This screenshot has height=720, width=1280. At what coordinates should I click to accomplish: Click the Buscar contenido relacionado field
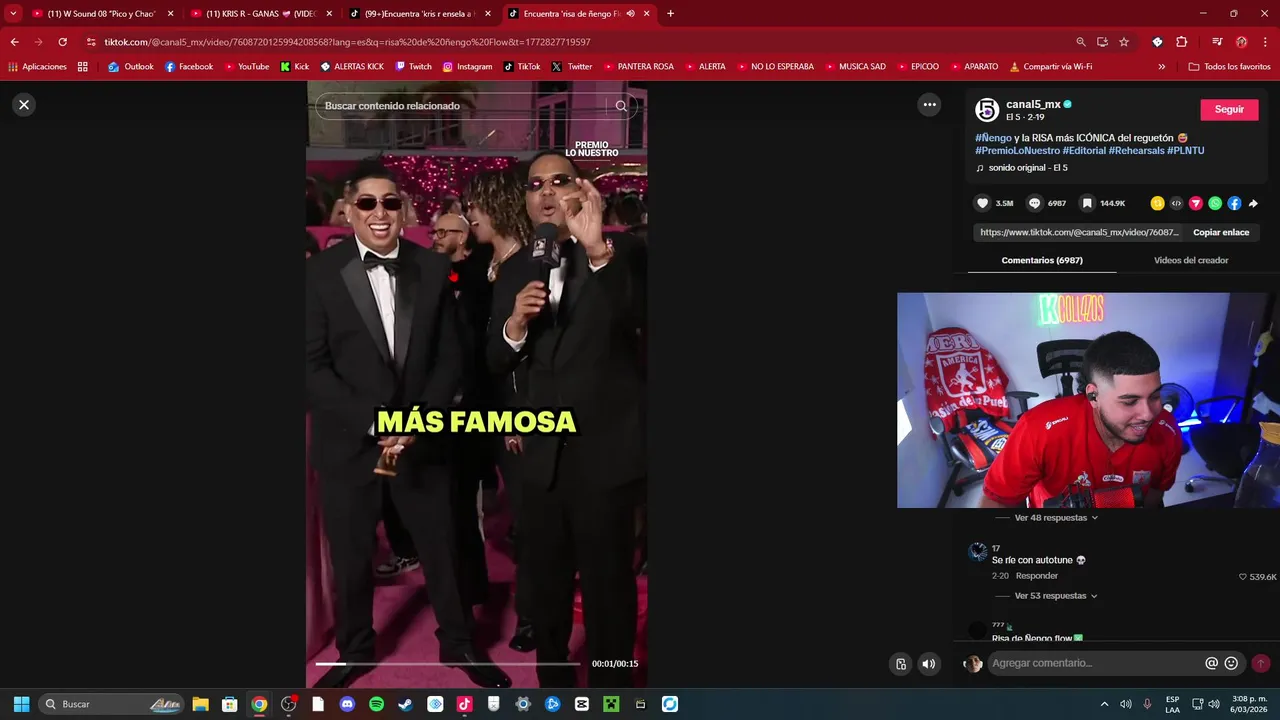[x=462, y=106]
